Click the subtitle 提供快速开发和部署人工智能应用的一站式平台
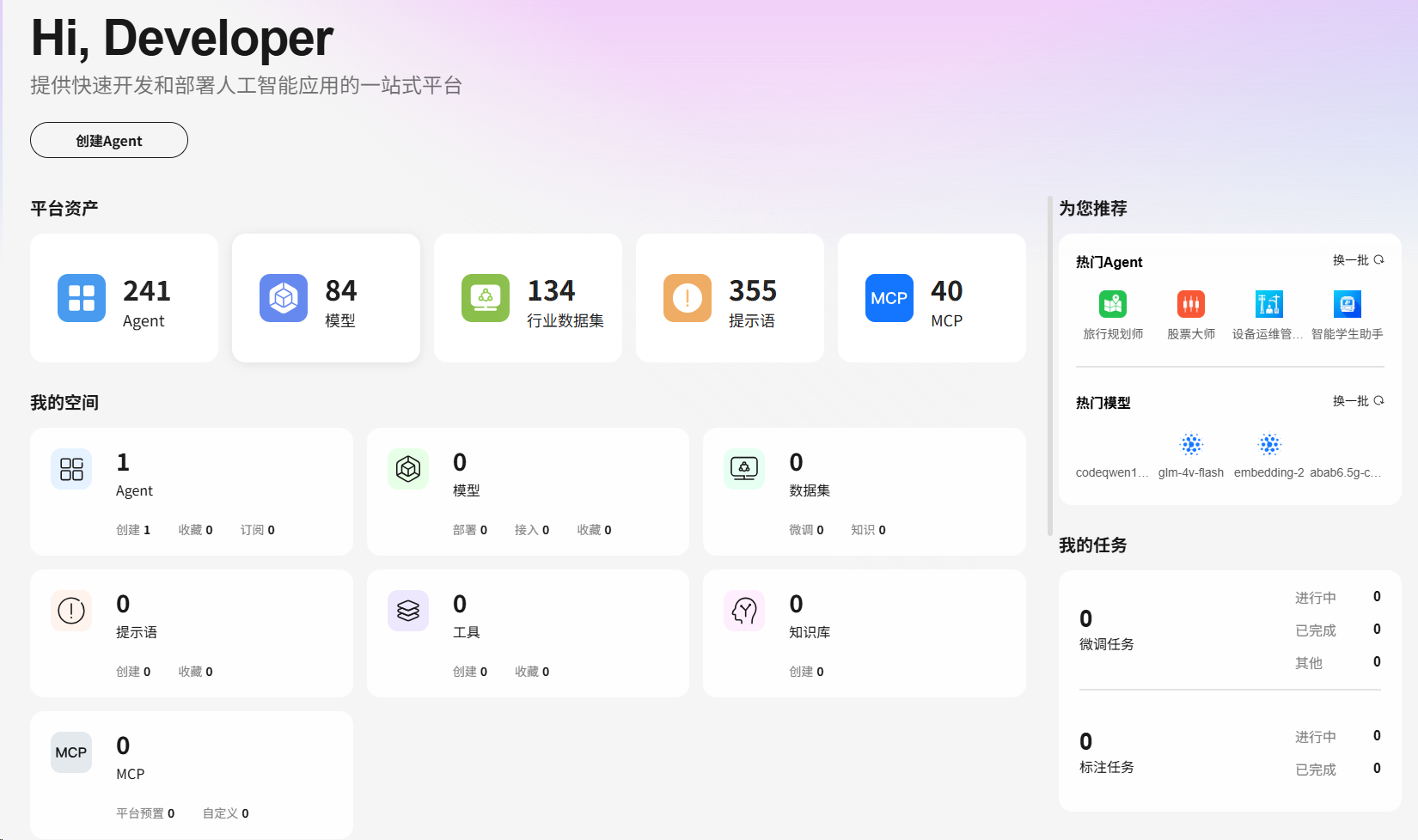1418x840 pixels. pos(247,85)
